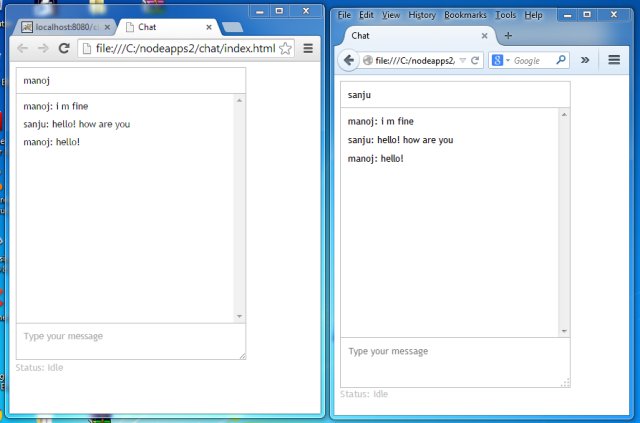
Task: Maximize the Firefox window
Action: pos(587,15)
